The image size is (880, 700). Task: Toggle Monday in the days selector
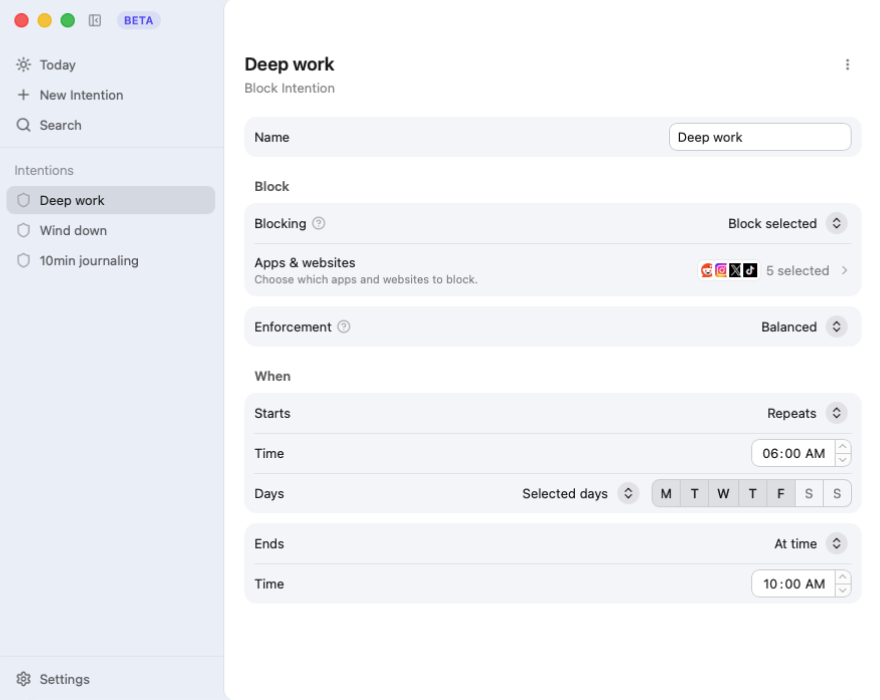[x=666, y=494]
